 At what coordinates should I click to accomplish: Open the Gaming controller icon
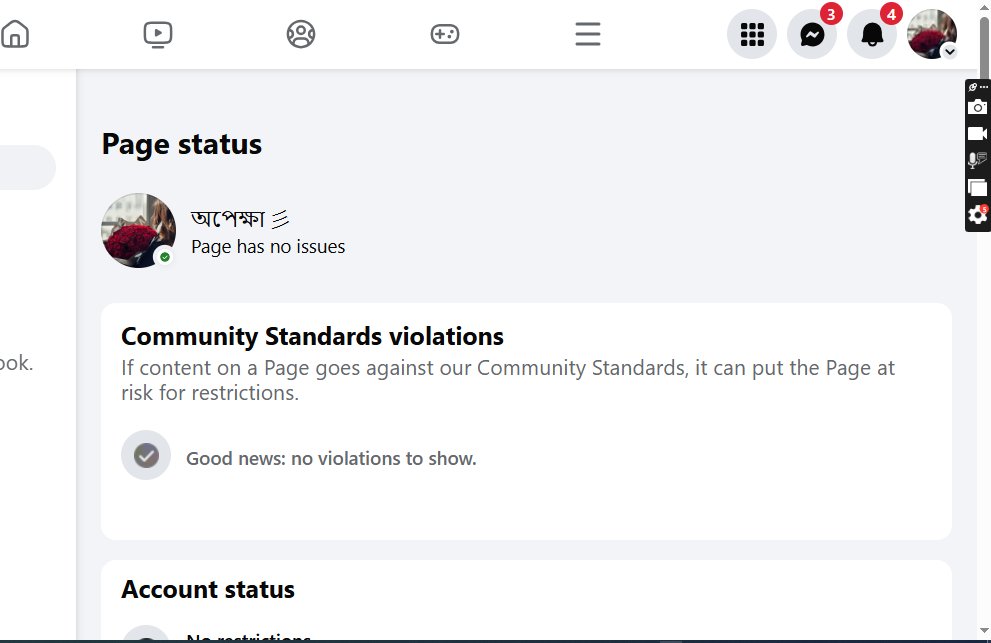445,34
